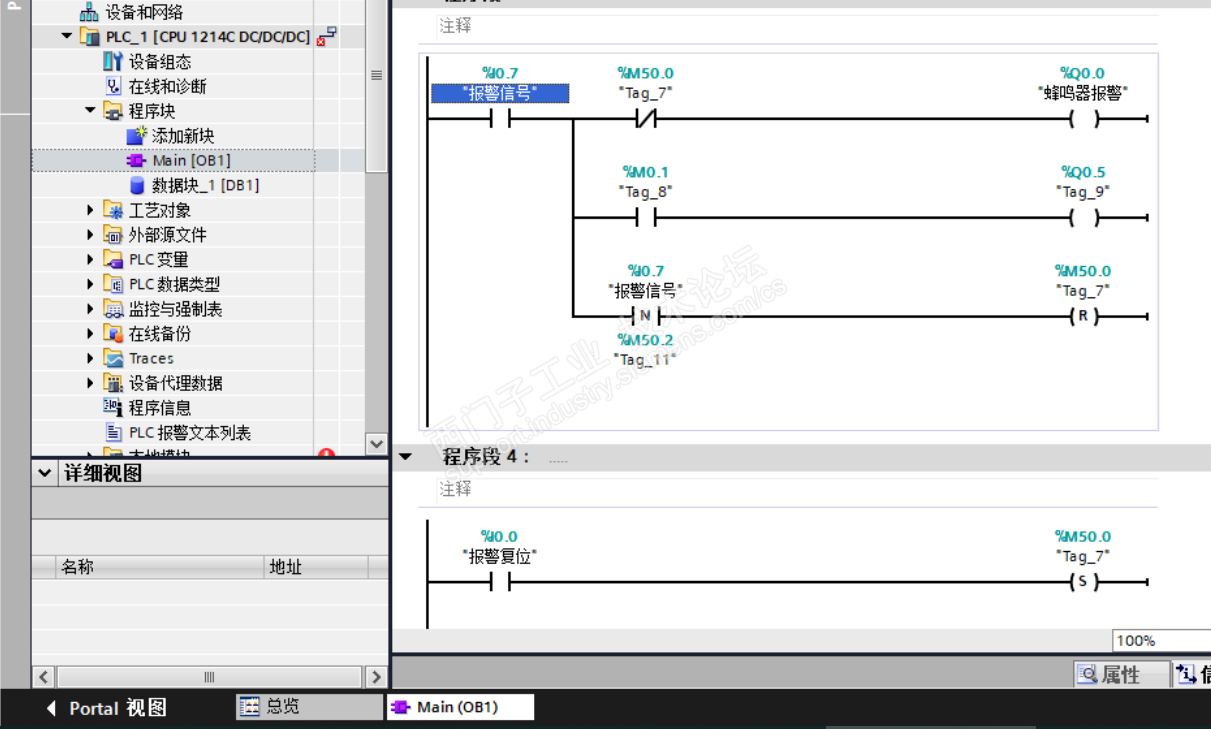Screen dimensions: 1211x729
Task: Select the 数据块_1 [DB1] tree row
Action: click(173, 185)
